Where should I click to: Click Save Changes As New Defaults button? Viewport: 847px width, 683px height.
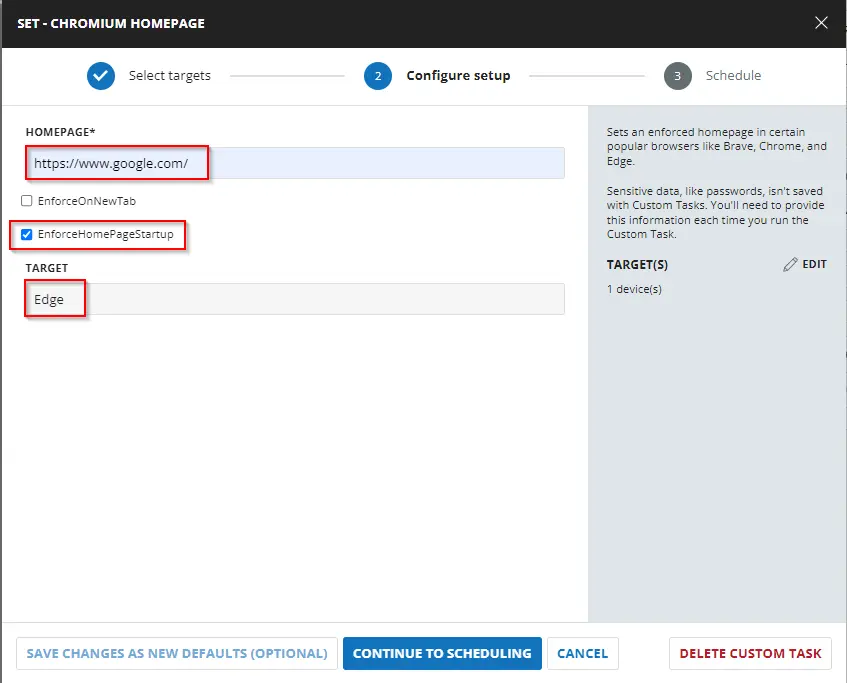(177, 653)
